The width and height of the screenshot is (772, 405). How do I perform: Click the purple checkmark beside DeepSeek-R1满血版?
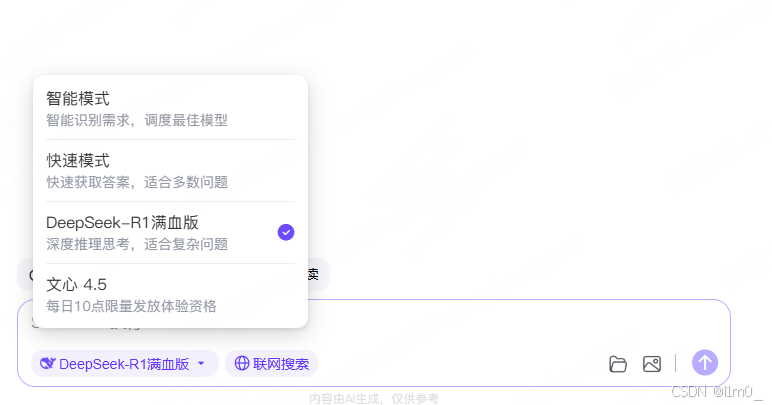(286, 232)
